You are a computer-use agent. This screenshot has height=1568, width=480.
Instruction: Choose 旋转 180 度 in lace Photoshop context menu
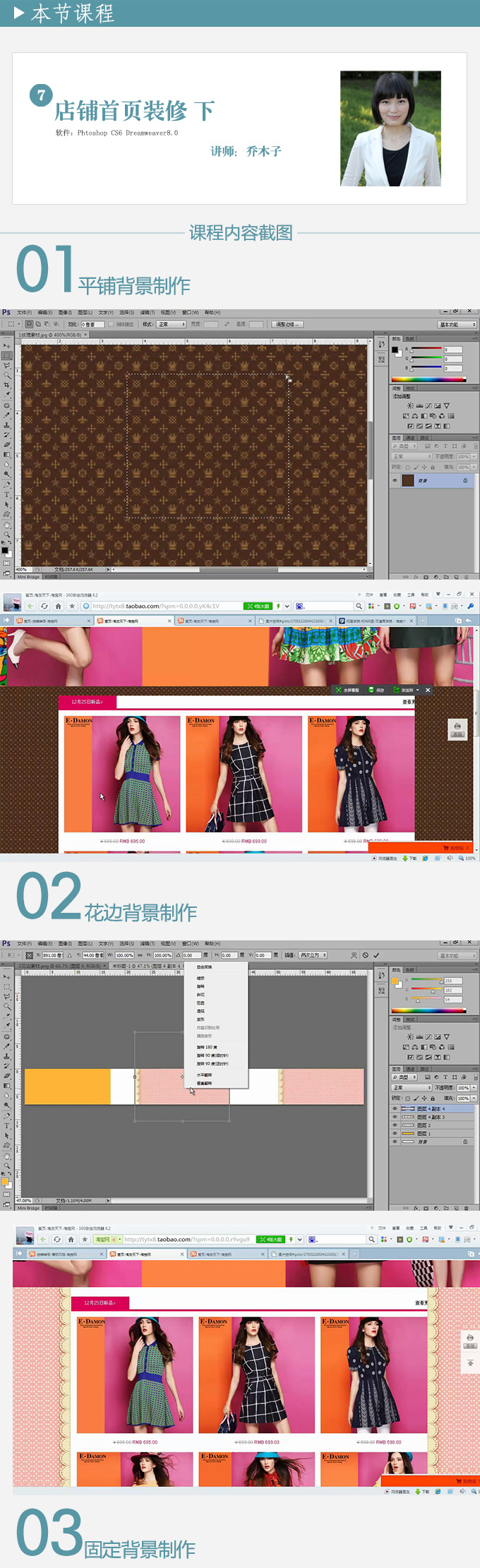pyautogui.click(x=206, y=1047)
